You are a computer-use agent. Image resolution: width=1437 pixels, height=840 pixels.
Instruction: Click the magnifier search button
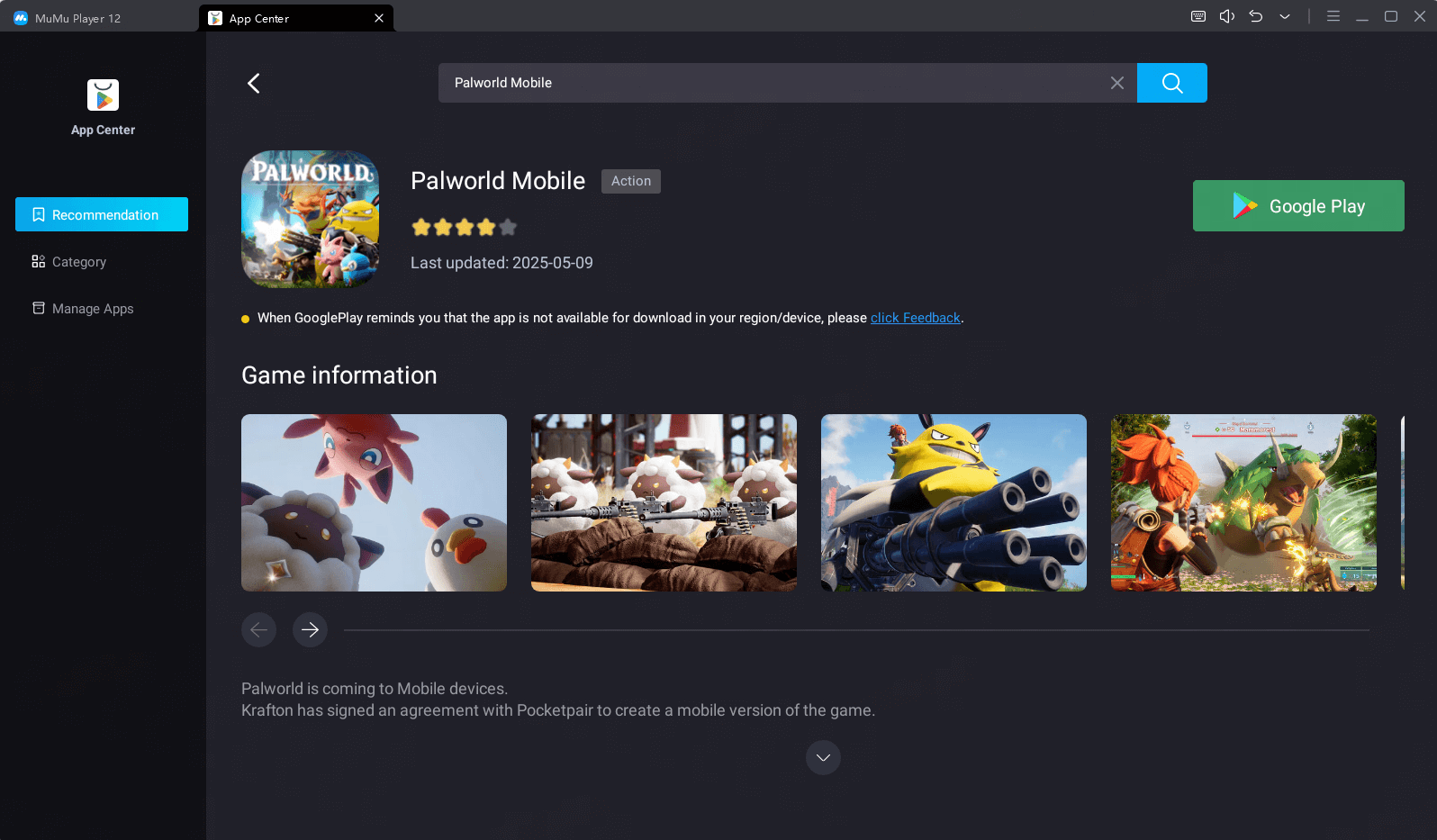1171,83
